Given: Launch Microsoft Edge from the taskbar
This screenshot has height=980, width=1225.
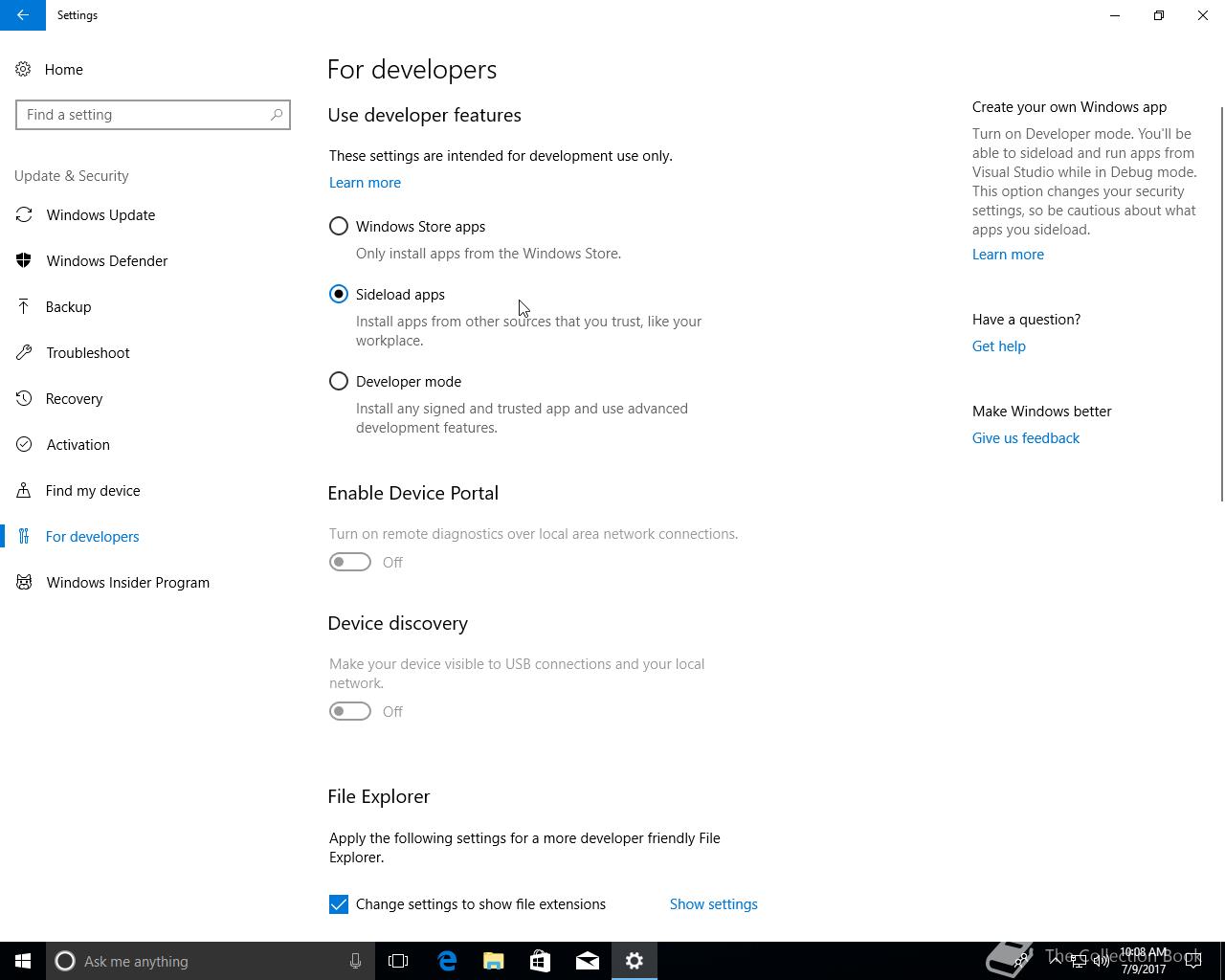Looking at the screenshot, I should pos(447,961).
